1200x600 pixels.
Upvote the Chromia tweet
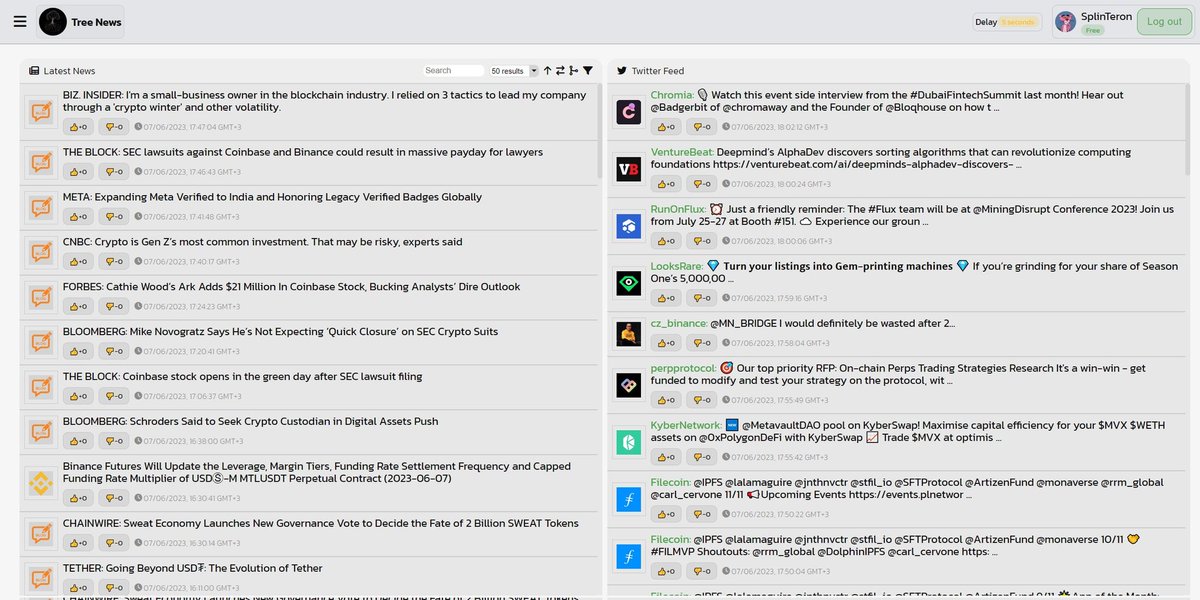pyautogui.click(x=666, y=127)
